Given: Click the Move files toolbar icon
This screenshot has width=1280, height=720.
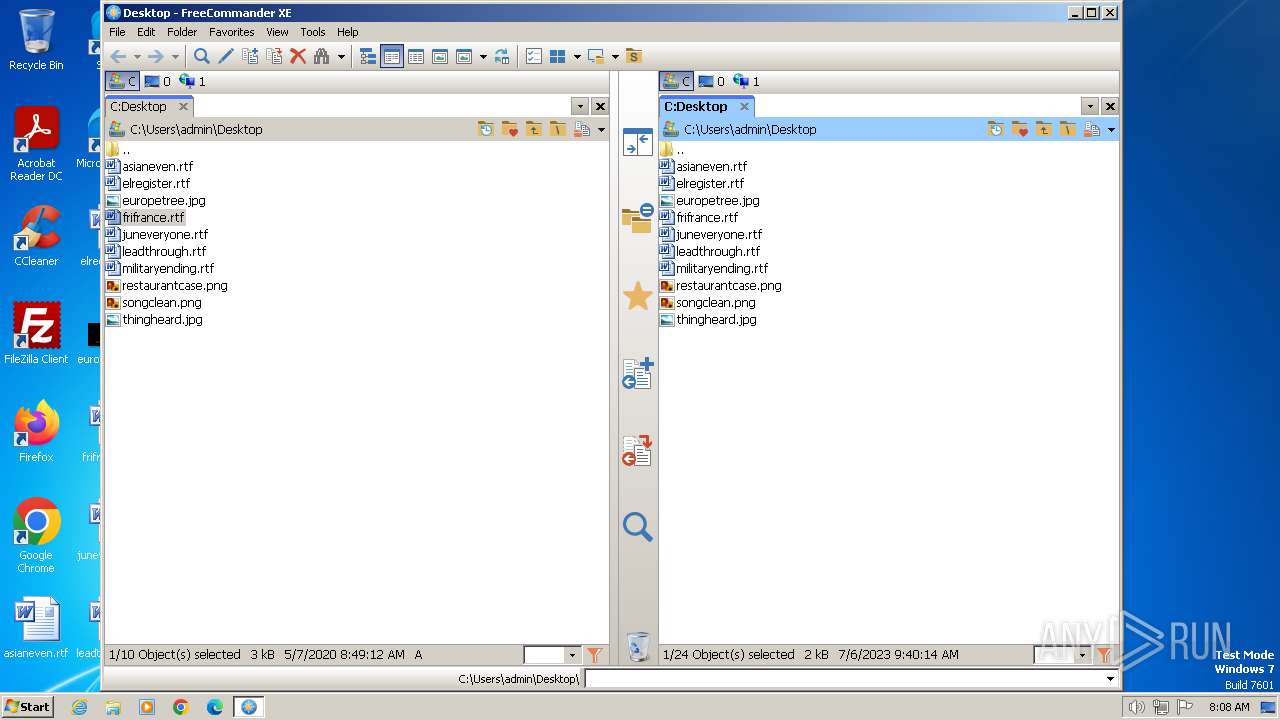Looking at the screenshot, I should tap(274, 57).
